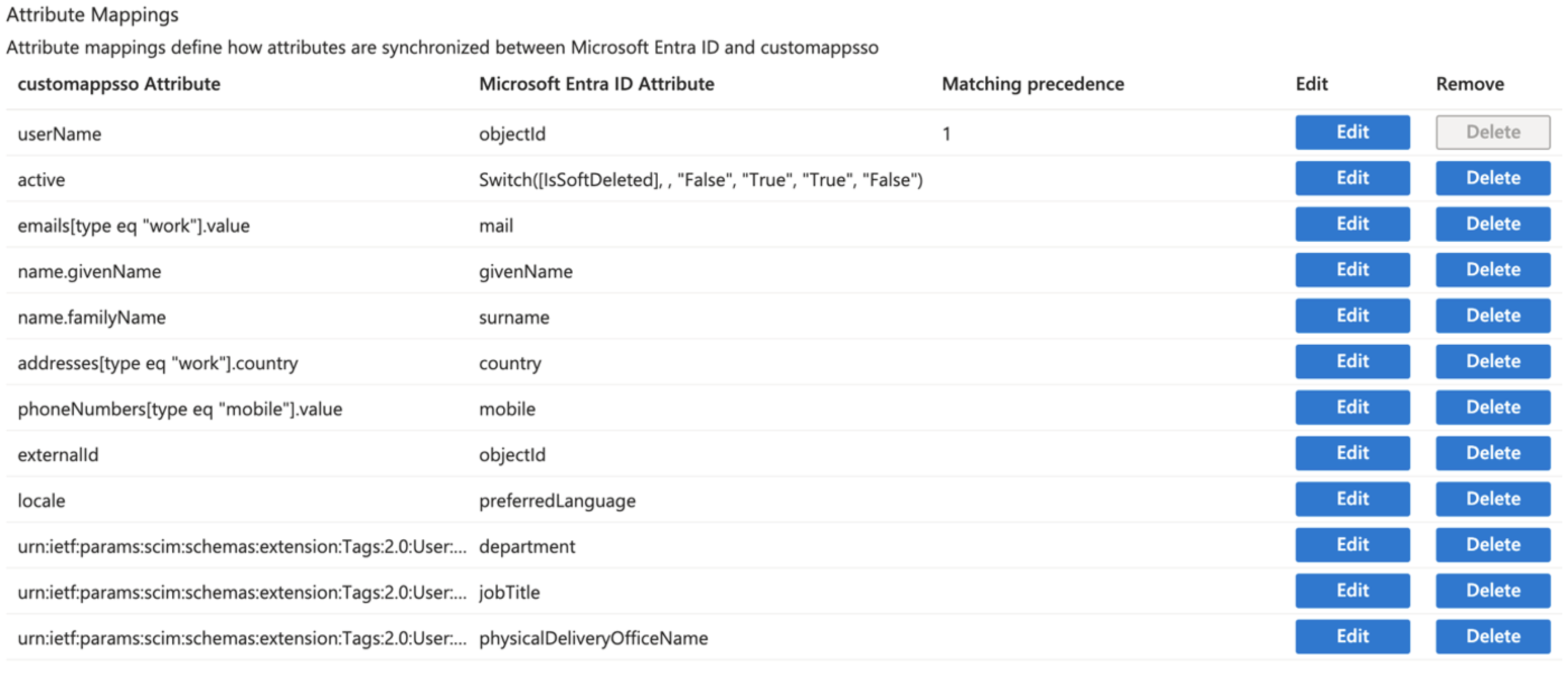Edit the department extension mapping
Image resolution: width=1568 pixels, height=677 pixels.
[x=1353, y=545]
